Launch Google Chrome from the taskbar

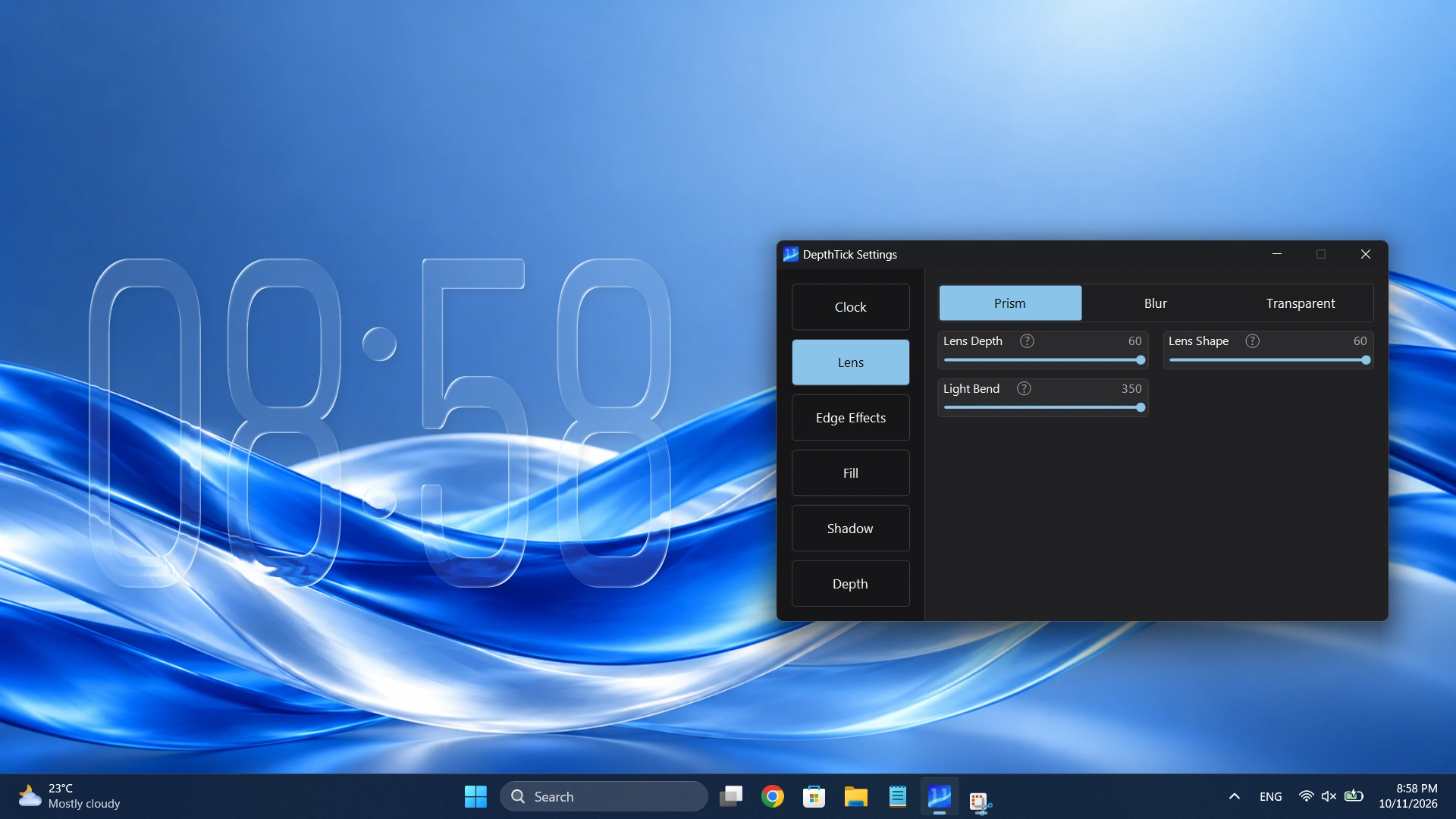pos(773,796)
